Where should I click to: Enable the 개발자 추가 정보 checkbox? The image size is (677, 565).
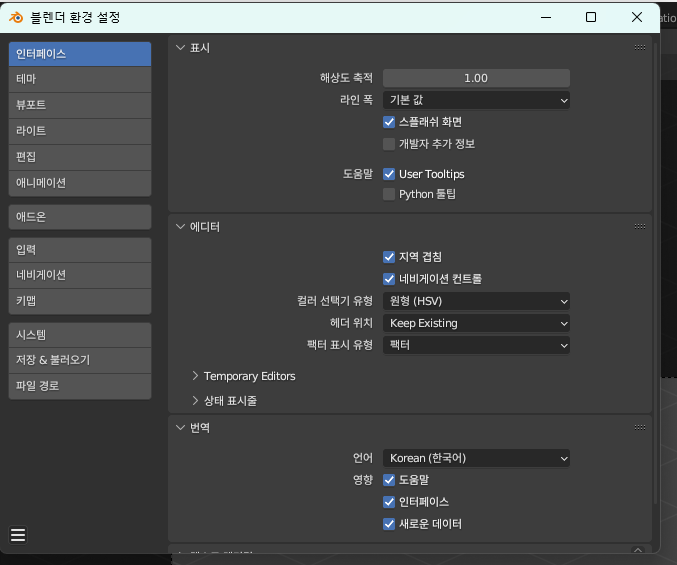tap(389, 144)
